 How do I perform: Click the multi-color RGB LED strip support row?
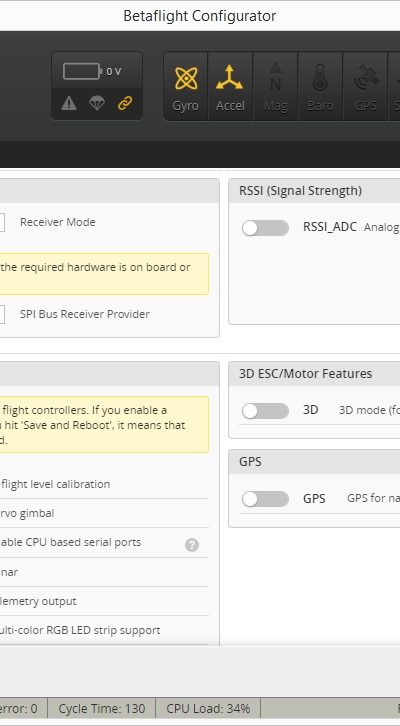pyautogui.click(x=104, y=630)
